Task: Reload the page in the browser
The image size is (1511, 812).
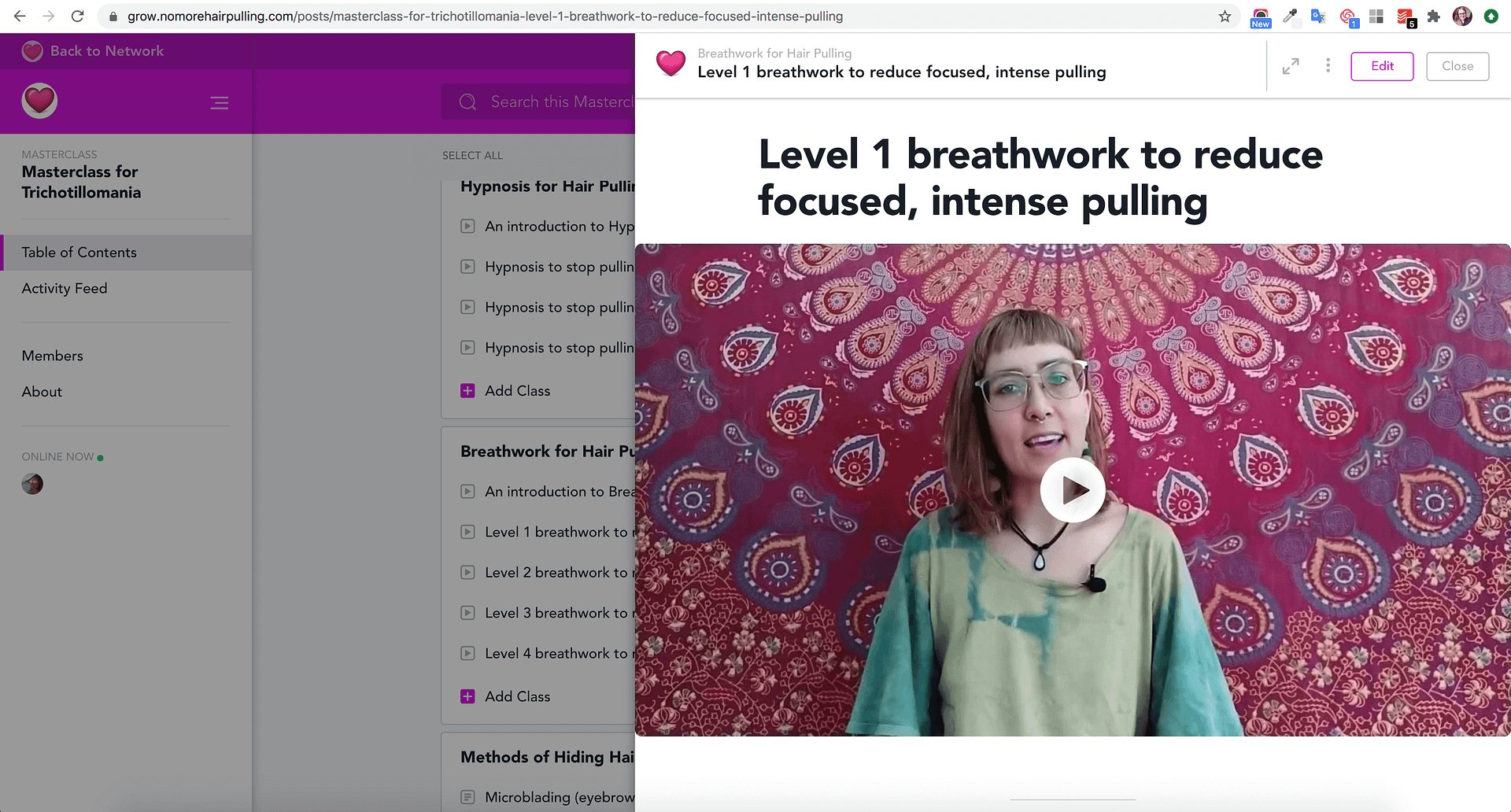Action: point(77,17)
